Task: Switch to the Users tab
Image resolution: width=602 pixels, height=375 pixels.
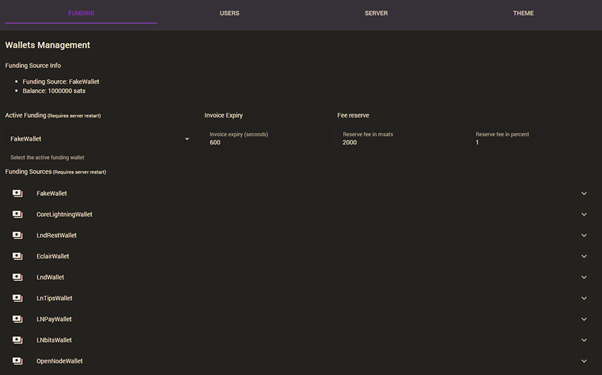Action: [x=229, y=13]
